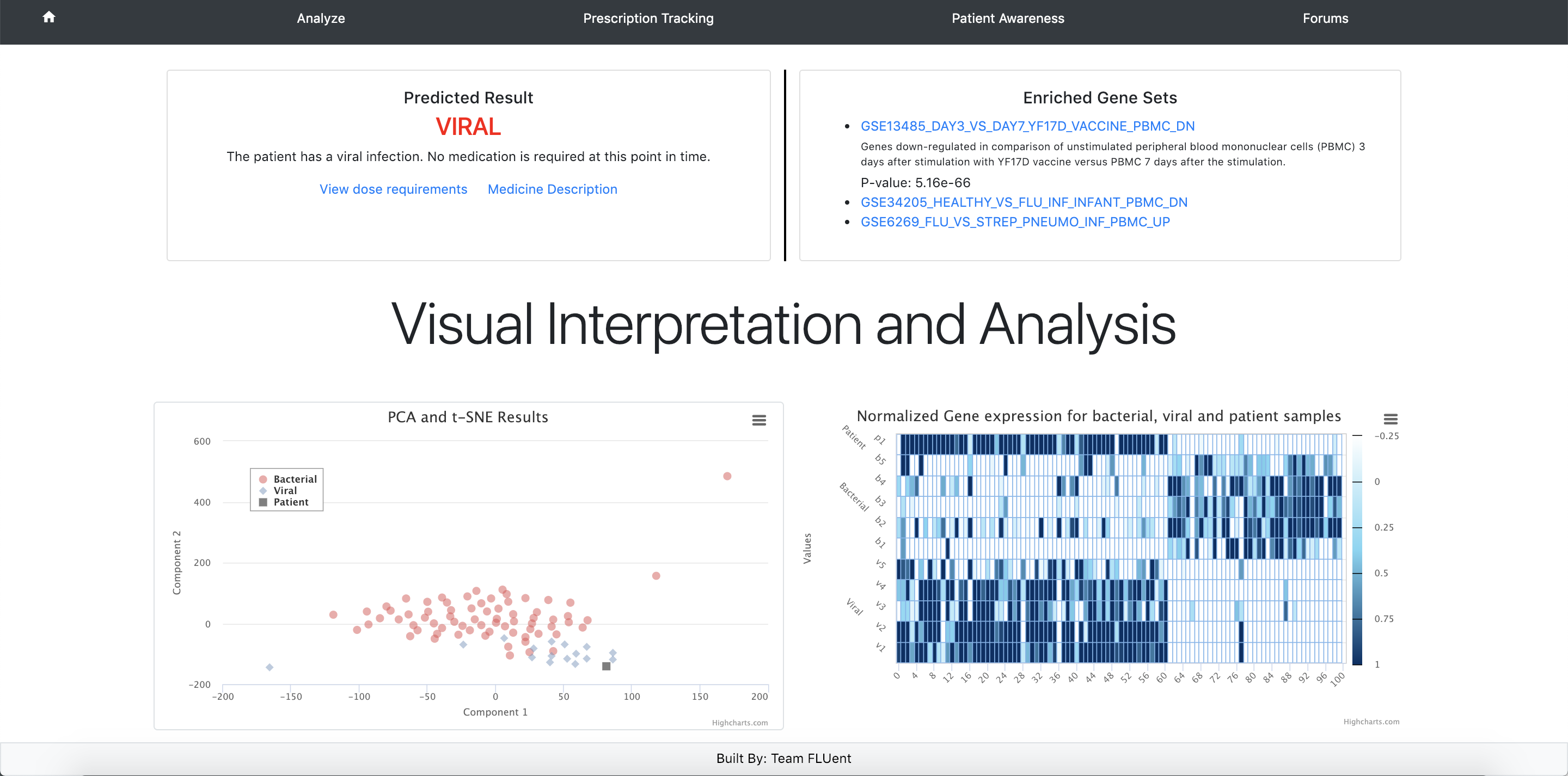
Task: Open the Analyze navigation item
Action: coord(321,19)
